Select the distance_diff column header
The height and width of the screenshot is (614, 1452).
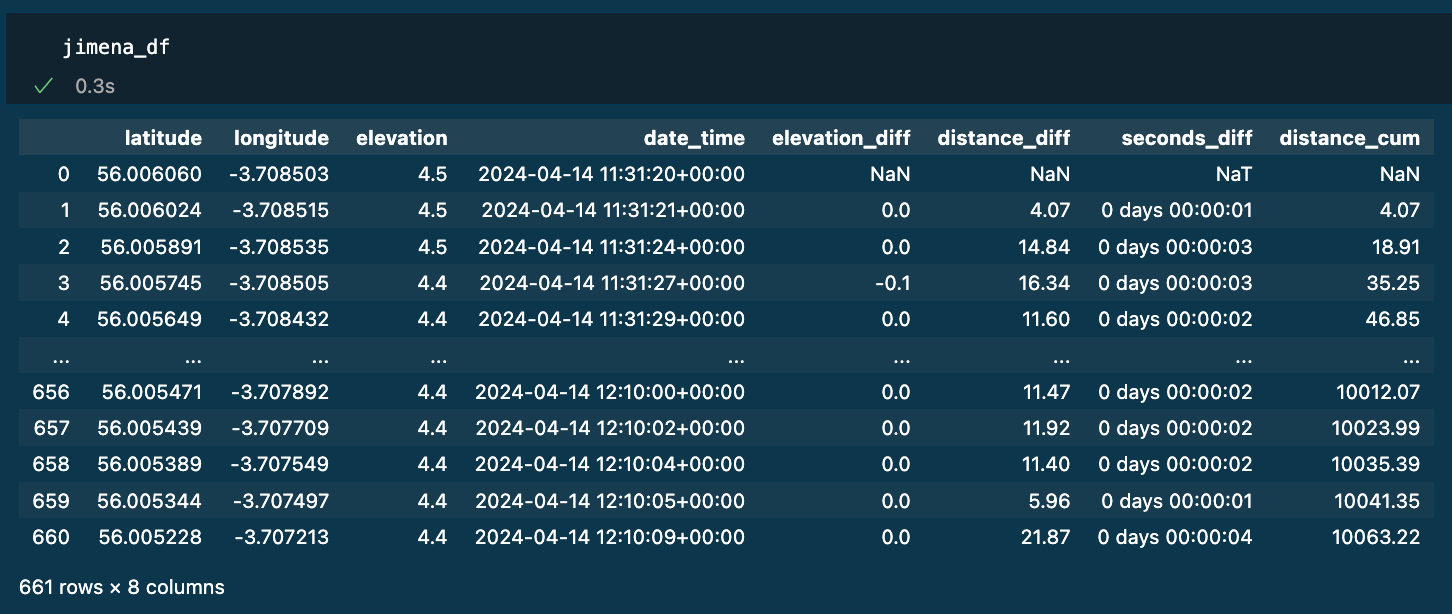[1003, 138]
